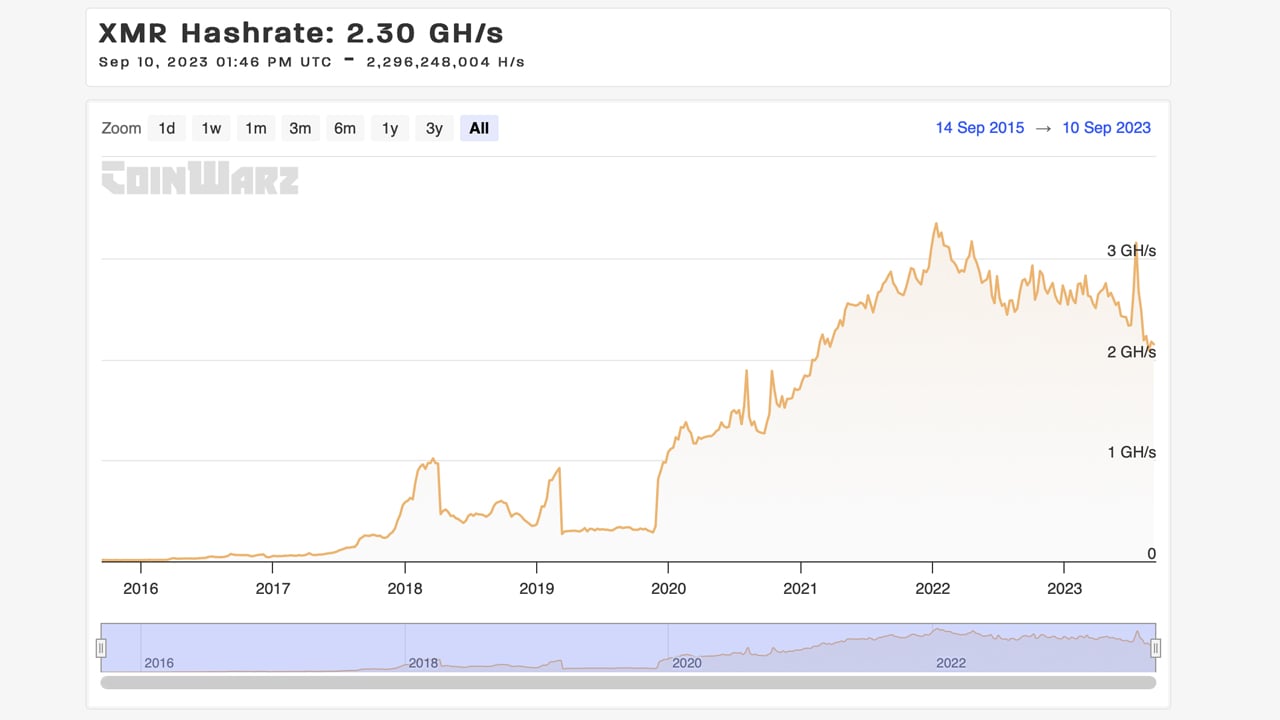
Task: Choose the 3m zoom option
Action: point(300,128)
